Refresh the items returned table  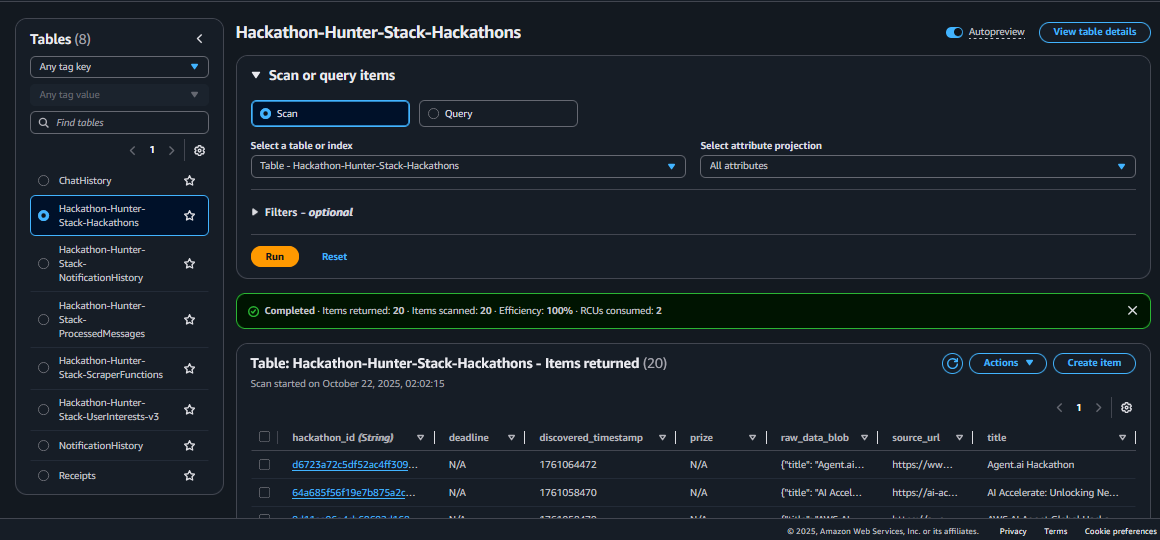pos(952,363)
